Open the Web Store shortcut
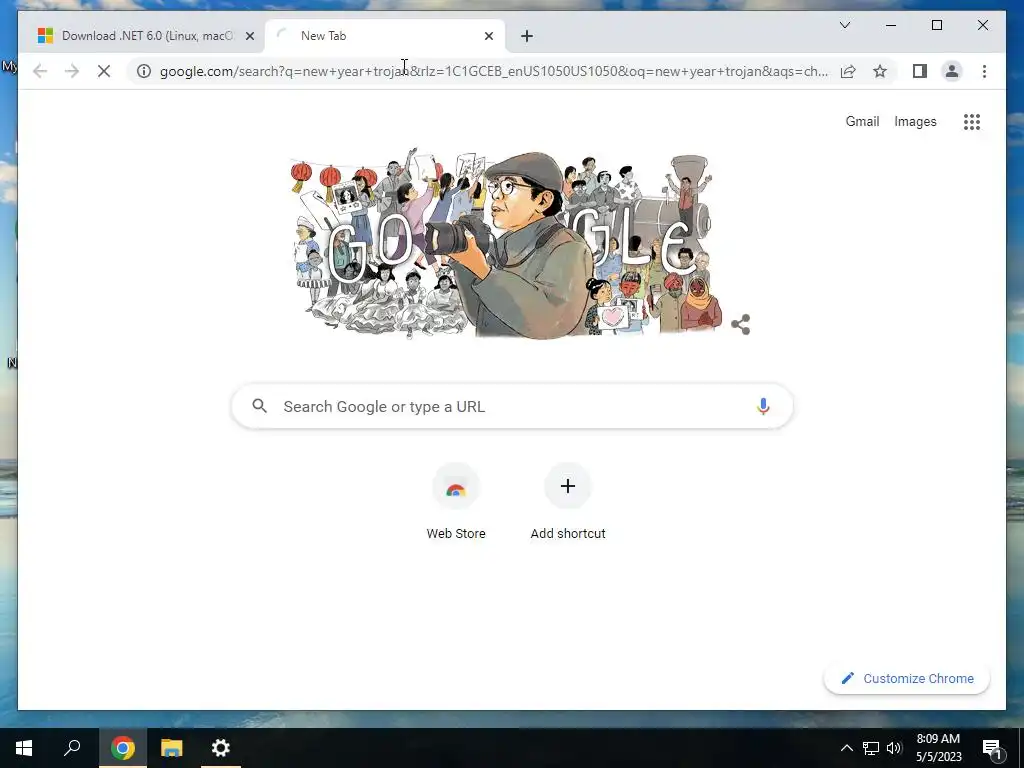Screen dimensions: 1024x768 tap(456, 502)
